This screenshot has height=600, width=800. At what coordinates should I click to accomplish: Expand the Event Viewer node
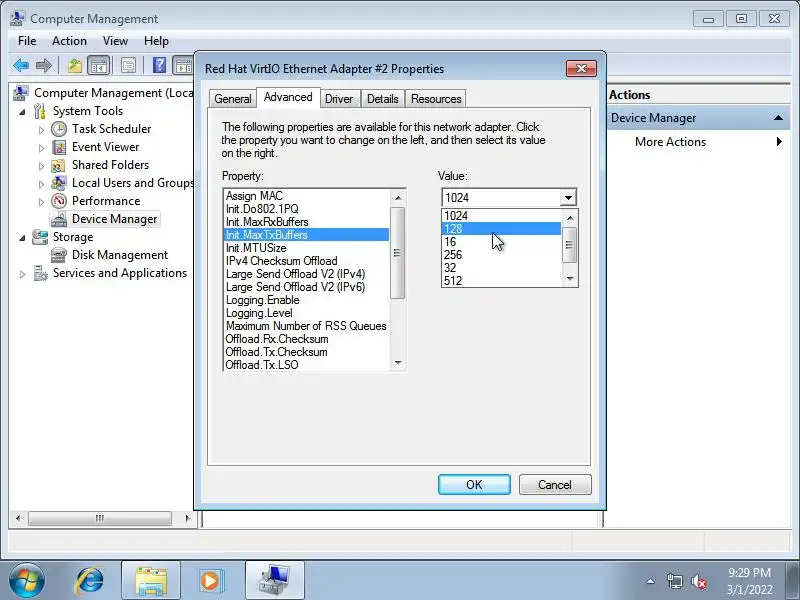pos(41,148)
